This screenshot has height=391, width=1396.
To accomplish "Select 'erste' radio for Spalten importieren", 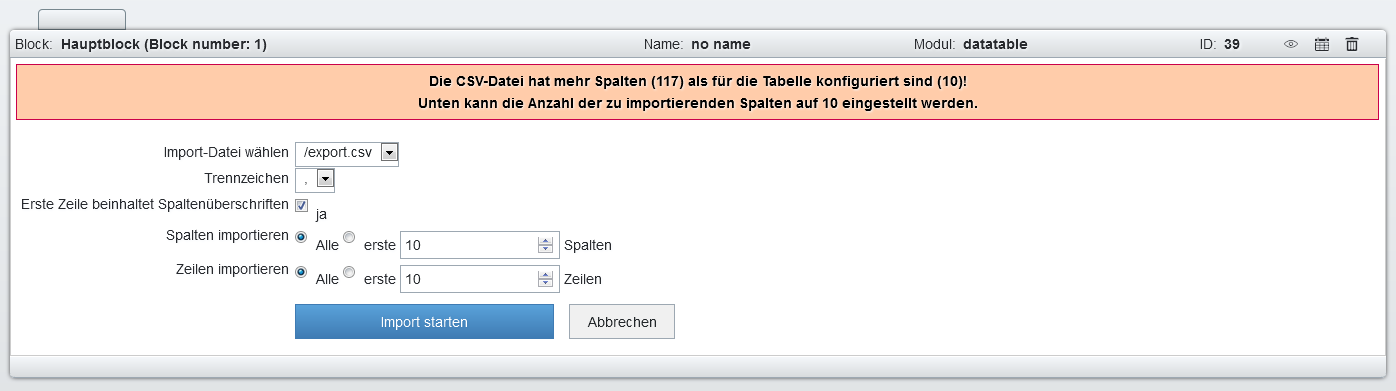I will coord(349,237).
